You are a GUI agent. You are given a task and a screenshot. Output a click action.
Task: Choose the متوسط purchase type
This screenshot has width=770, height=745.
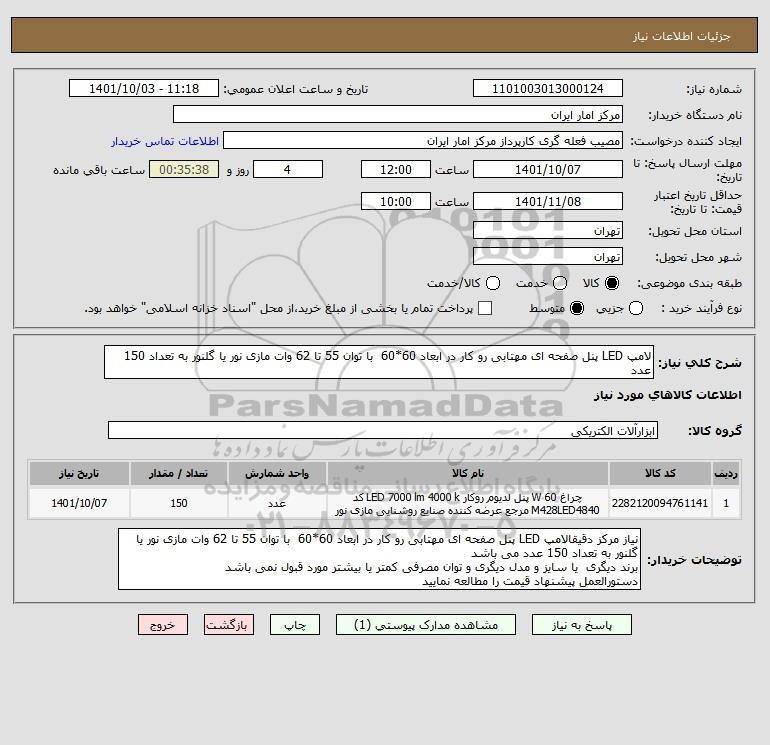click(x=577, y=308)
